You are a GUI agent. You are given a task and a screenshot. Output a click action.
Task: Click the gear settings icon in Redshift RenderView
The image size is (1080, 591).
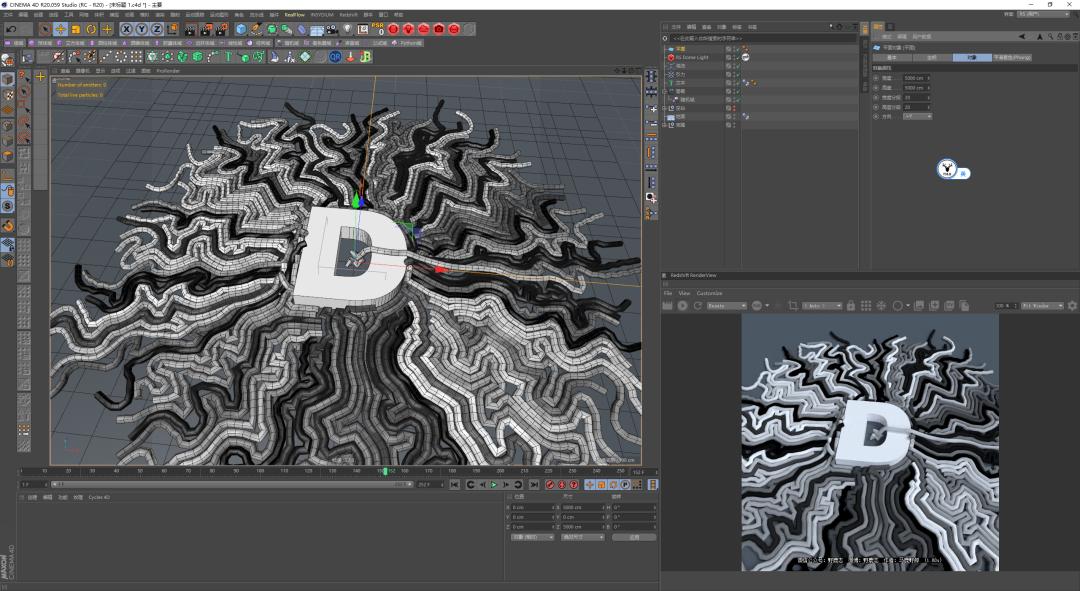(1070, 306)
